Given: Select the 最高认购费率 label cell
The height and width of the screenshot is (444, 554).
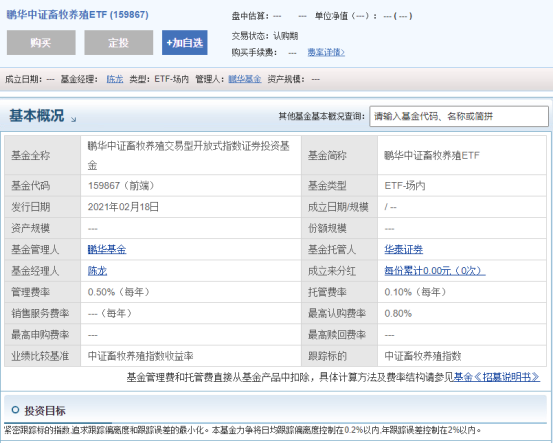Looking at the screenshot, I should [340, 313].
